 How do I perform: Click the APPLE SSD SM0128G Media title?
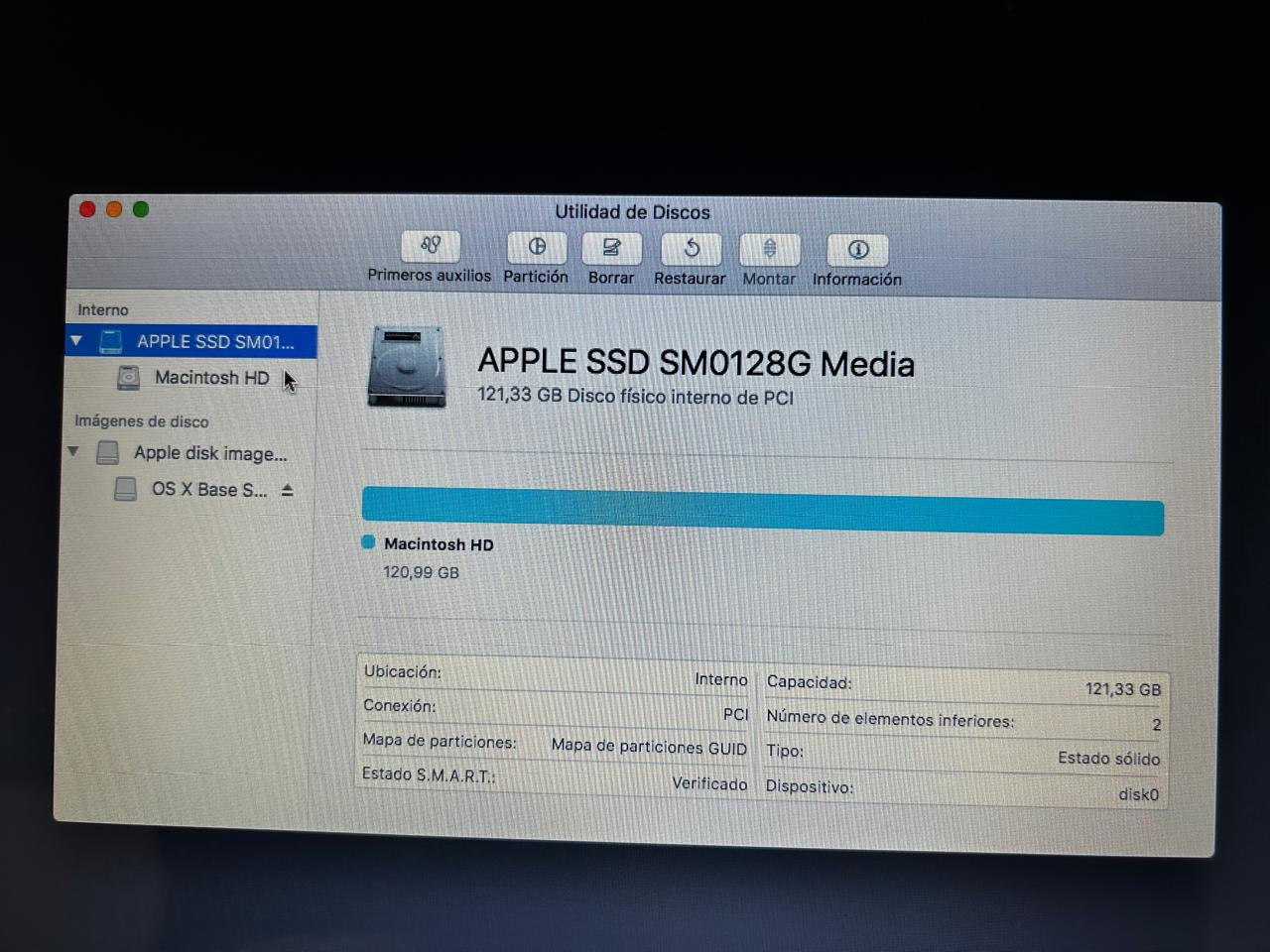[x=697, y=363]
